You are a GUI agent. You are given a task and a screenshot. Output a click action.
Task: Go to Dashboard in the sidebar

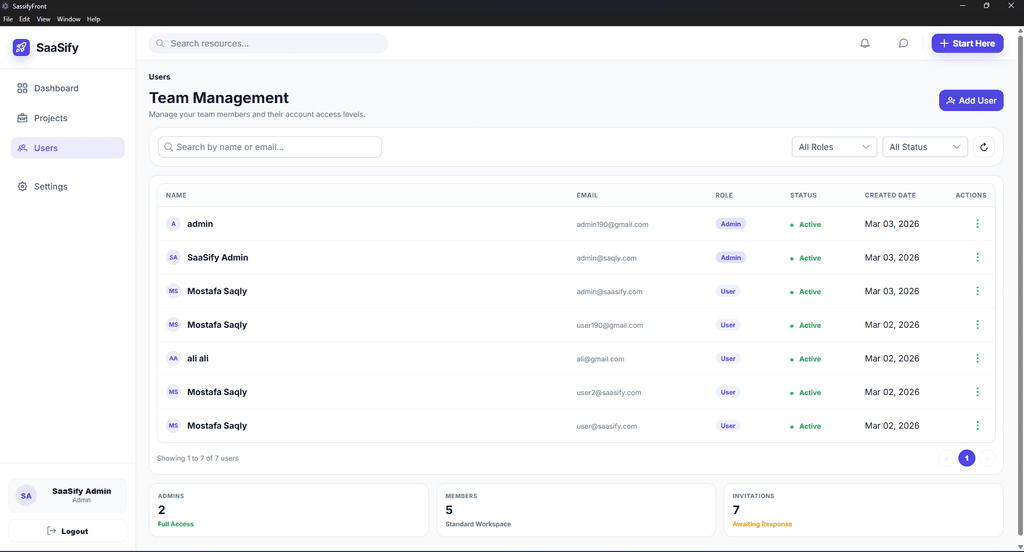point(55,88)
